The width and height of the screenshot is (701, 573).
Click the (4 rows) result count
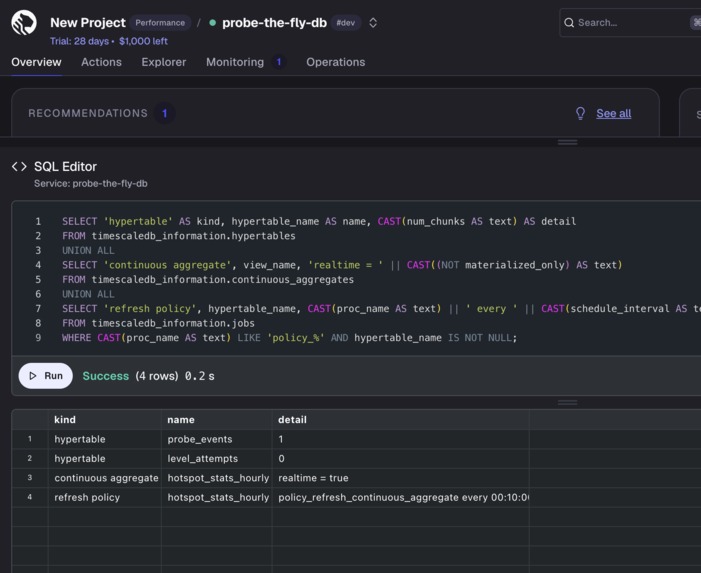tap(157, 376)
